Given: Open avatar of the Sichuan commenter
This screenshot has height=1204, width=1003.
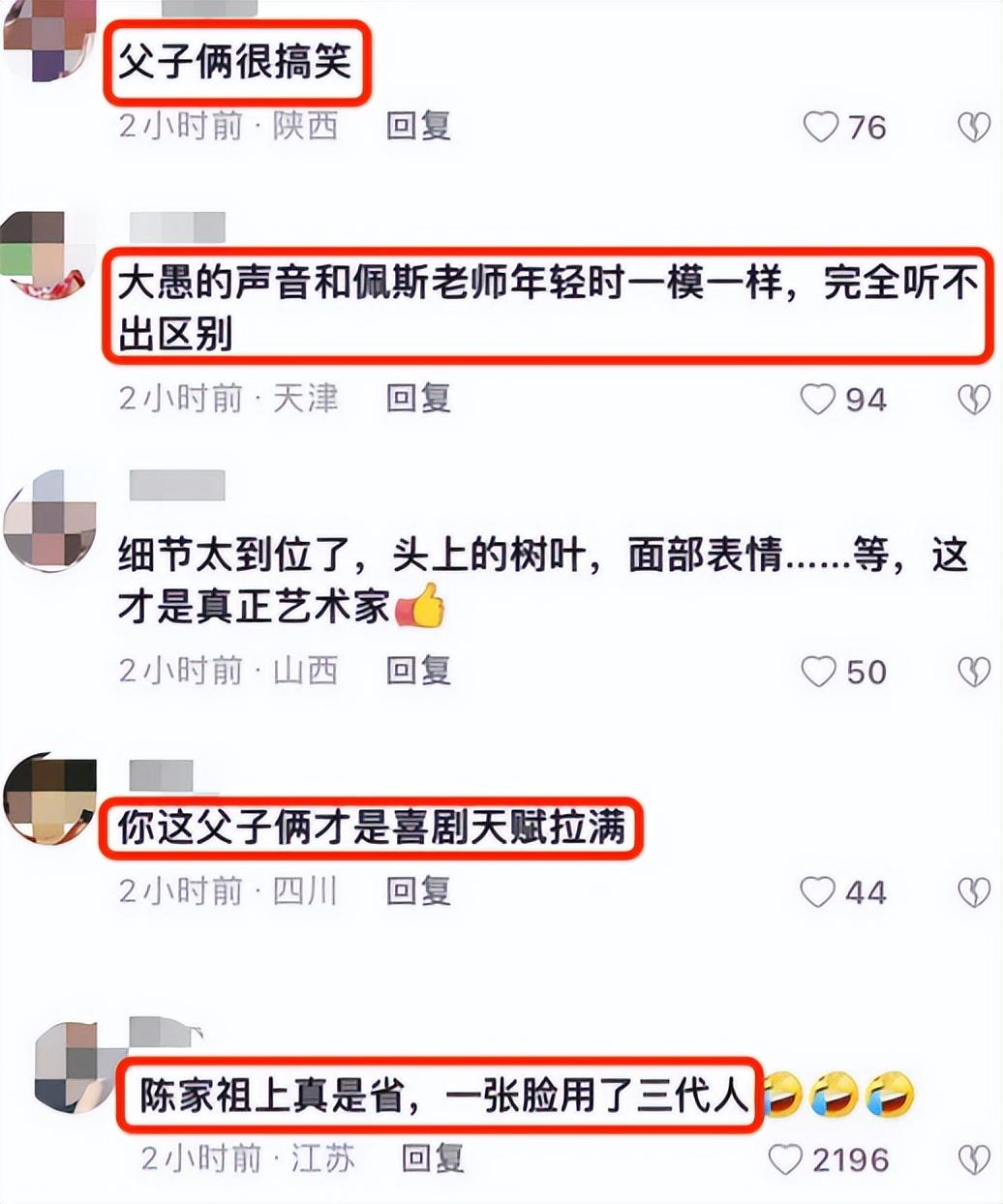Looking at the screenshot, I should pyautogui.click(x=50, y=797).
